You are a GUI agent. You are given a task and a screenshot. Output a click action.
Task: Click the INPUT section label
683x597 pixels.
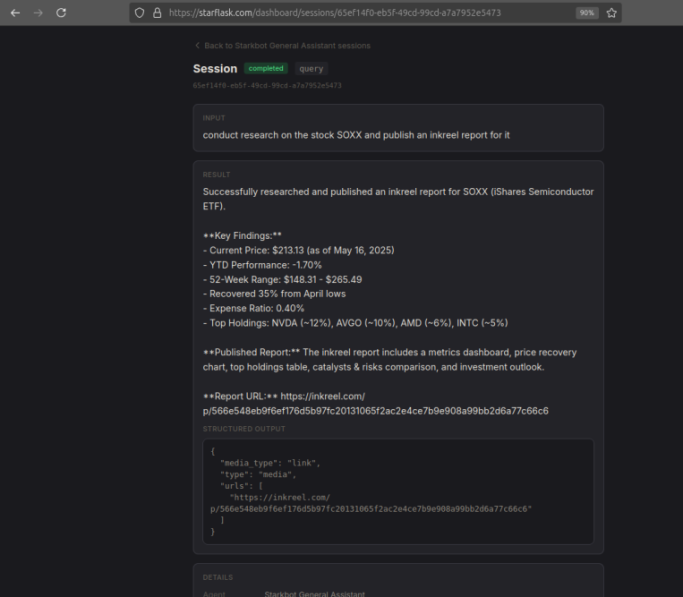tap(214, 118)
